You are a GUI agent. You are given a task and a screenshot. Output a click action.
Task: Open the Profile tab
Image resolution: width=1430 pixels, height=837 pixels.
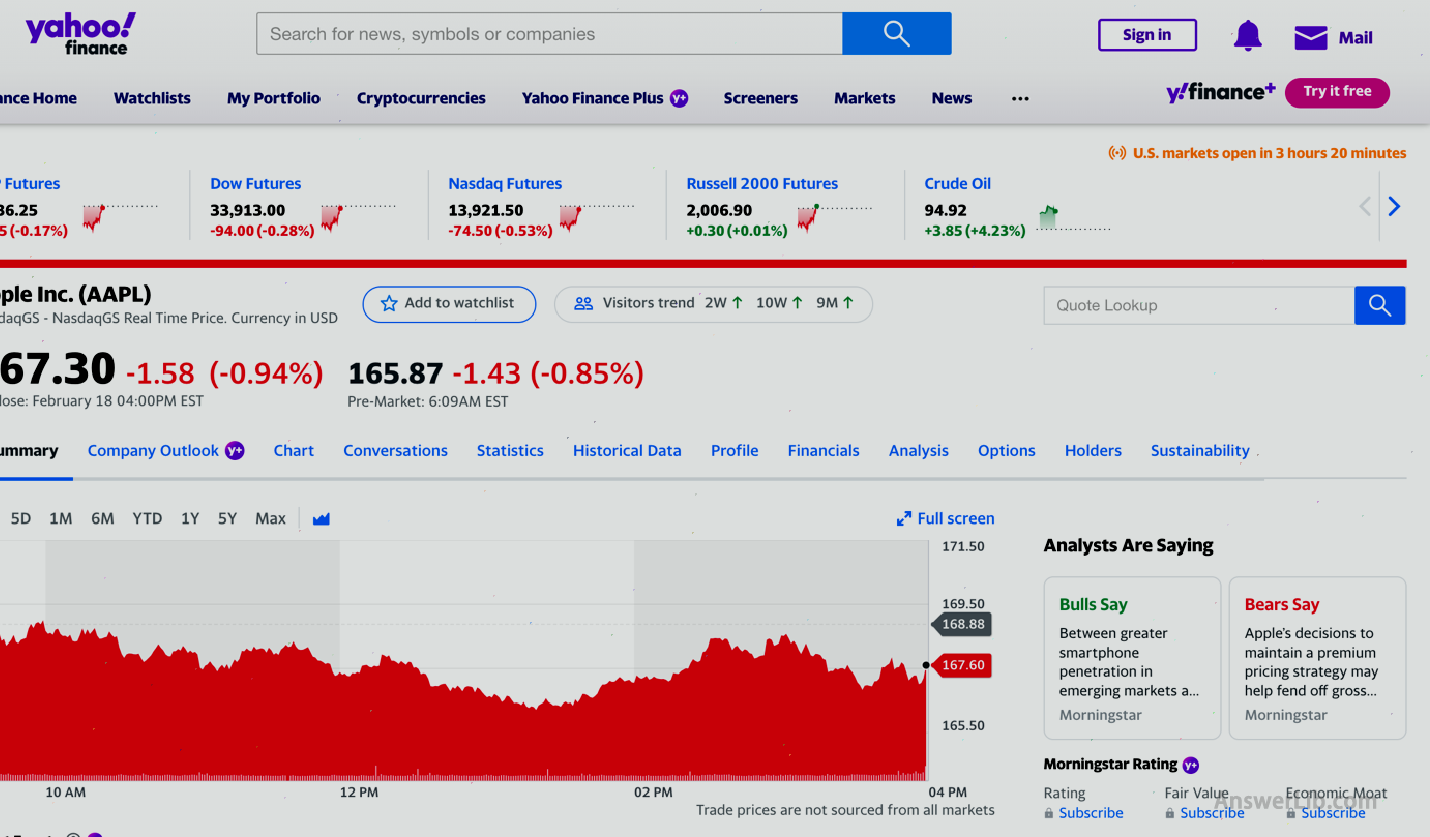click(x=735, y=451)
